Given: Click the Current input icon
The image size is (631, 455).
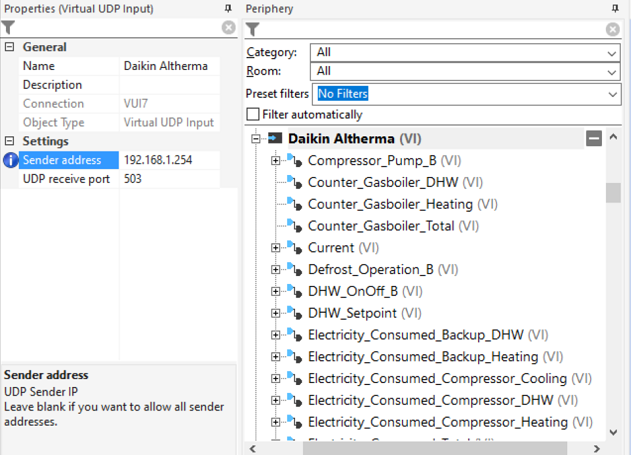Looking at the screenshot, I should [295, 247].
